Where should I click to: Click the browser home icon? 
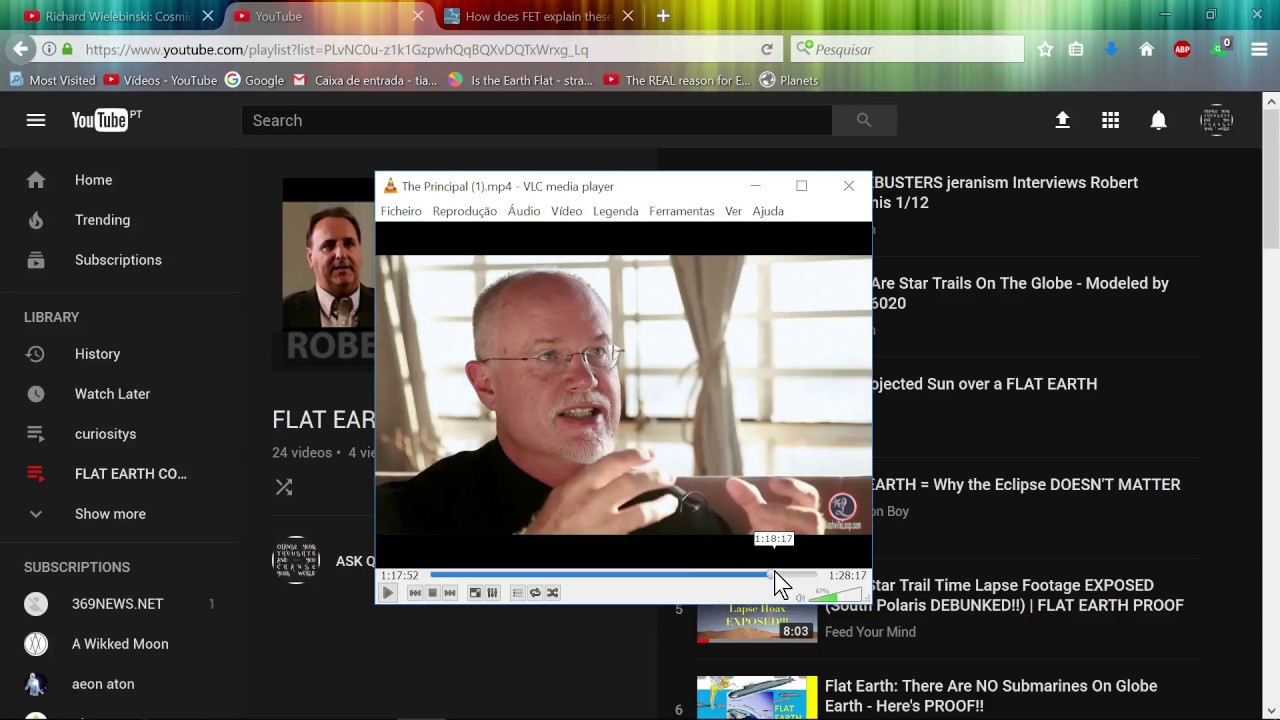coord(1147,49)
